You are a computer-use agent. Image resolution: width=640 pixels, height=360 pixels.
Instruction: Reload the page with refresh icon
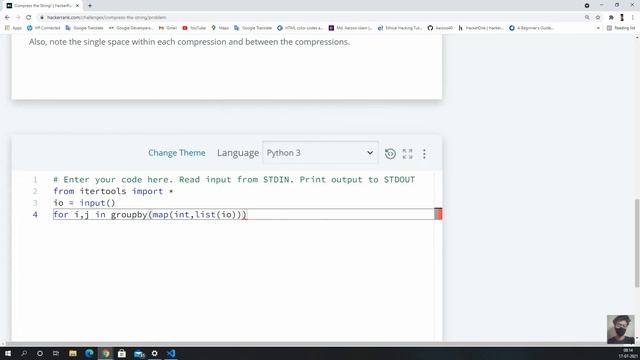[29, 18]
